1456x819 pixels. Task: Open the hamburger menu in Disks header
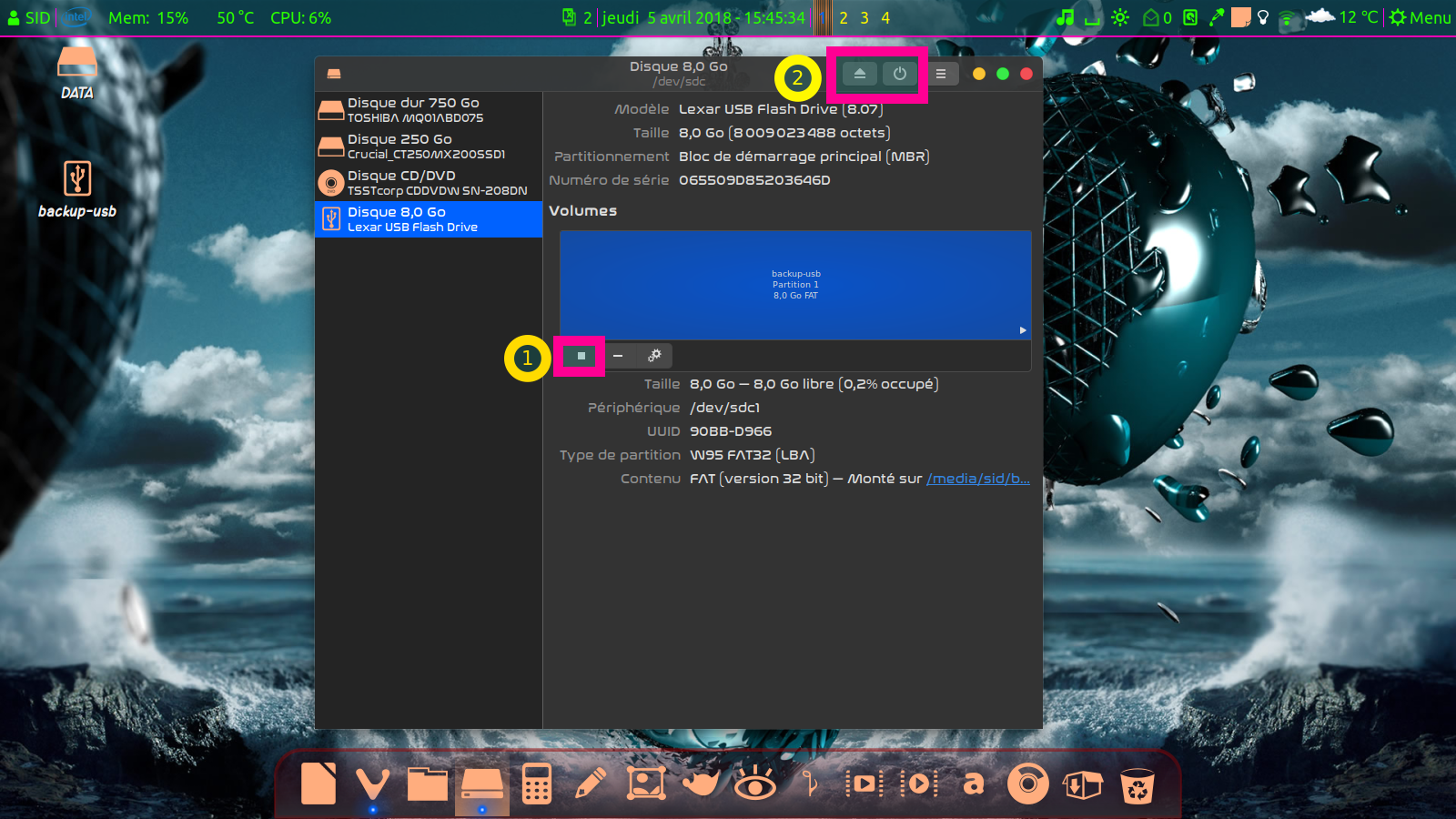pyautogui.click(x=941, y=74)
